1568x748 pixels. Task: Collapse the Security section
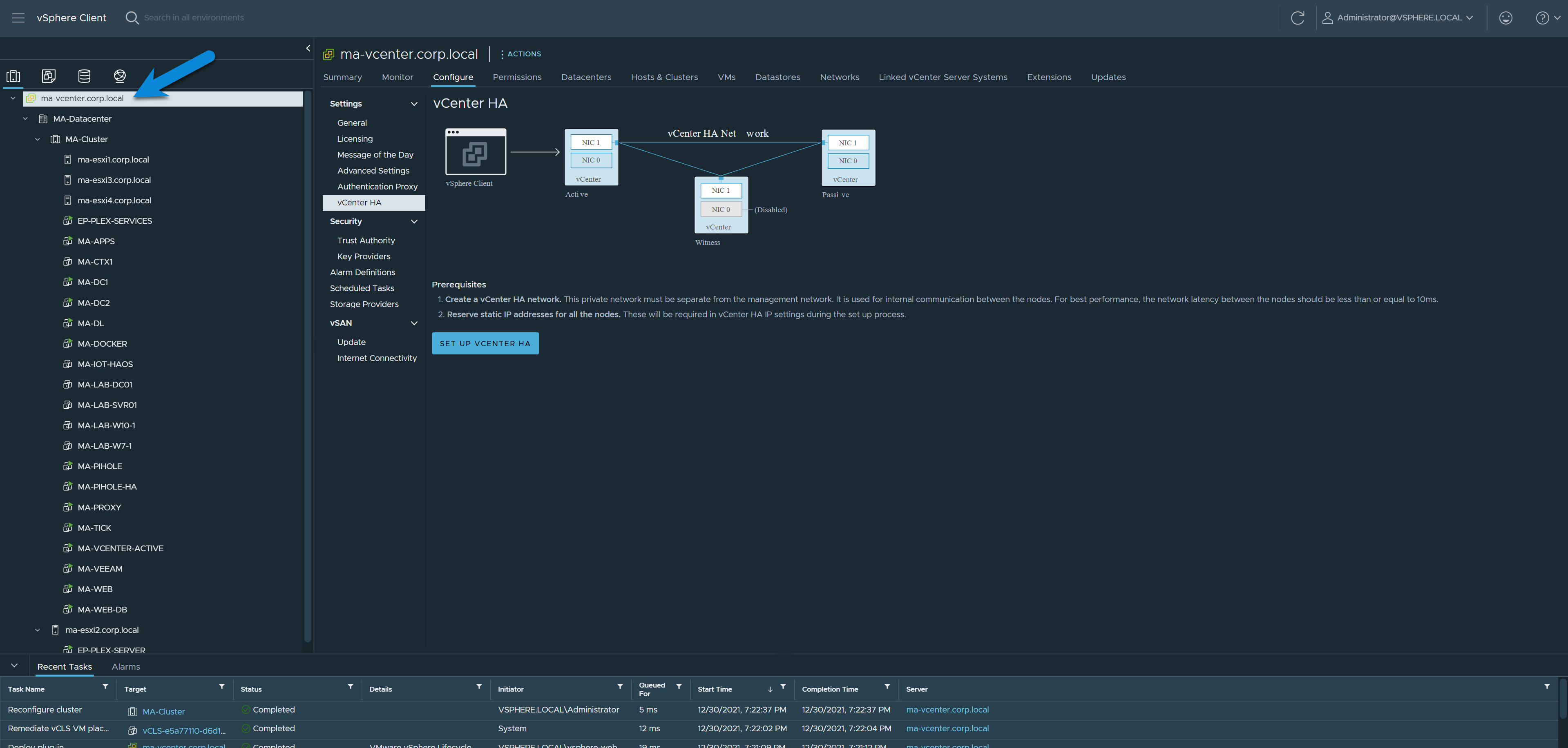pyautogui.click(x=415, y=221)
